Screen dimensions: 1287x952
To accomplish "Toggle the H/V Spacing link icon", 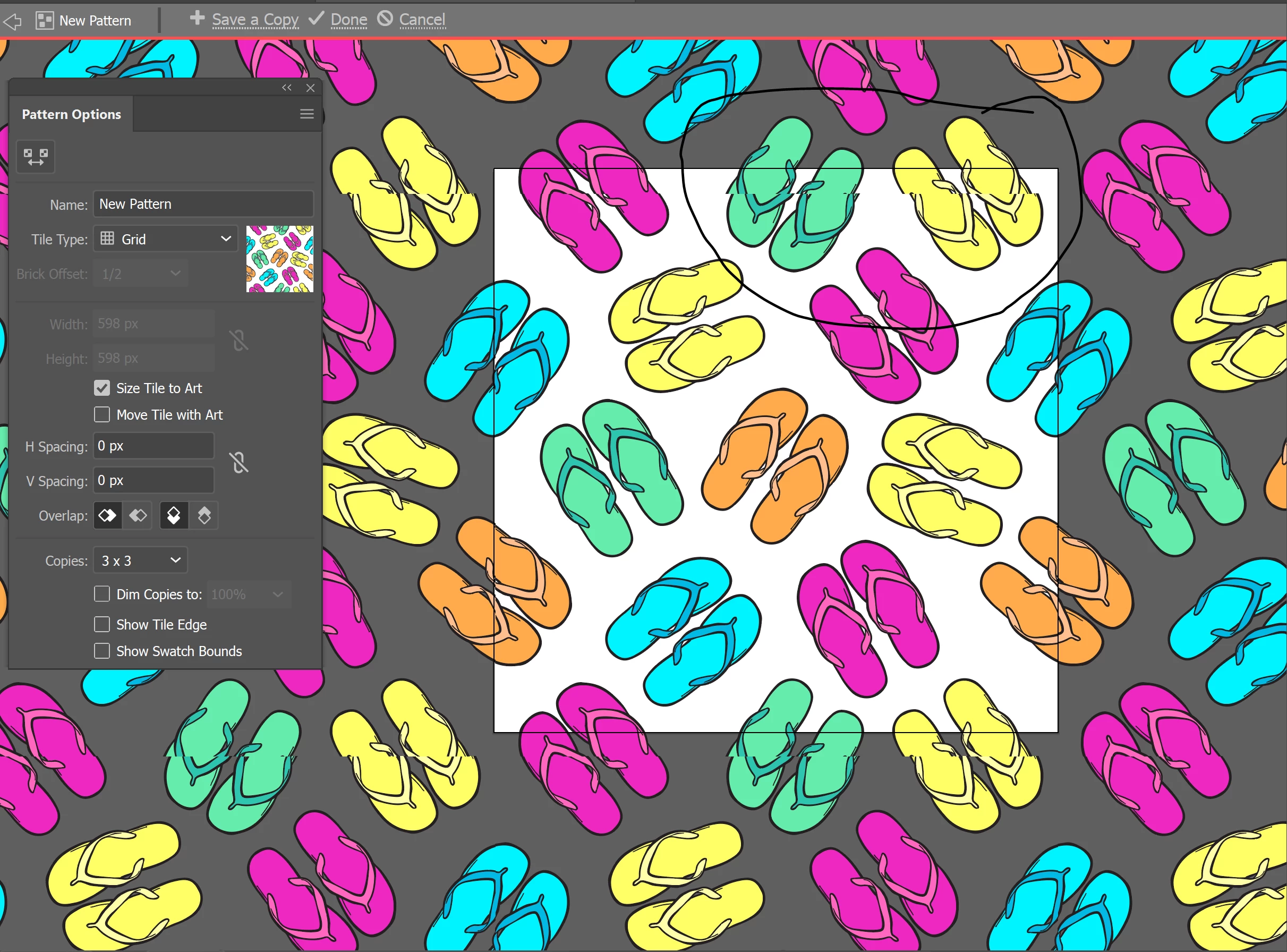I will pos(239,462).
